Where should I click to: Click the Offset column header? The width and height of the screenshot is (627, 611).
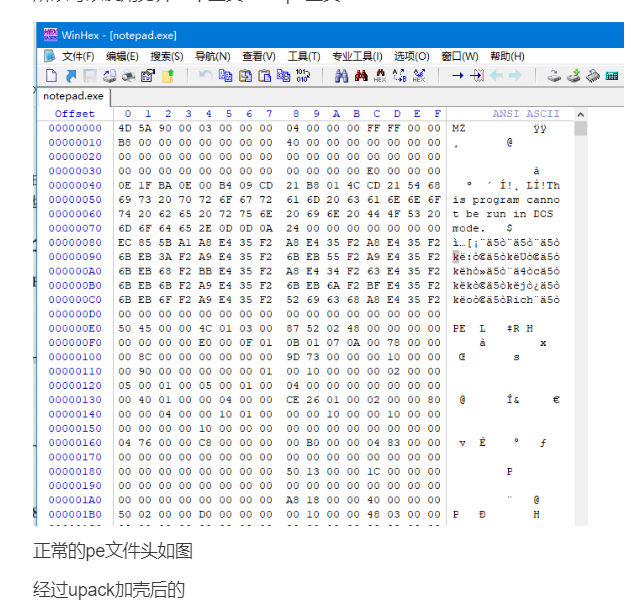(75, 114)
